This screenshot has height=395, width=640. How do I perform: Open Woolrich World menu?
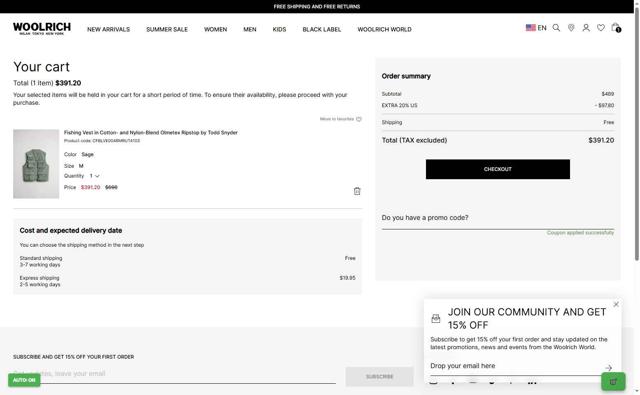(384, 29)
